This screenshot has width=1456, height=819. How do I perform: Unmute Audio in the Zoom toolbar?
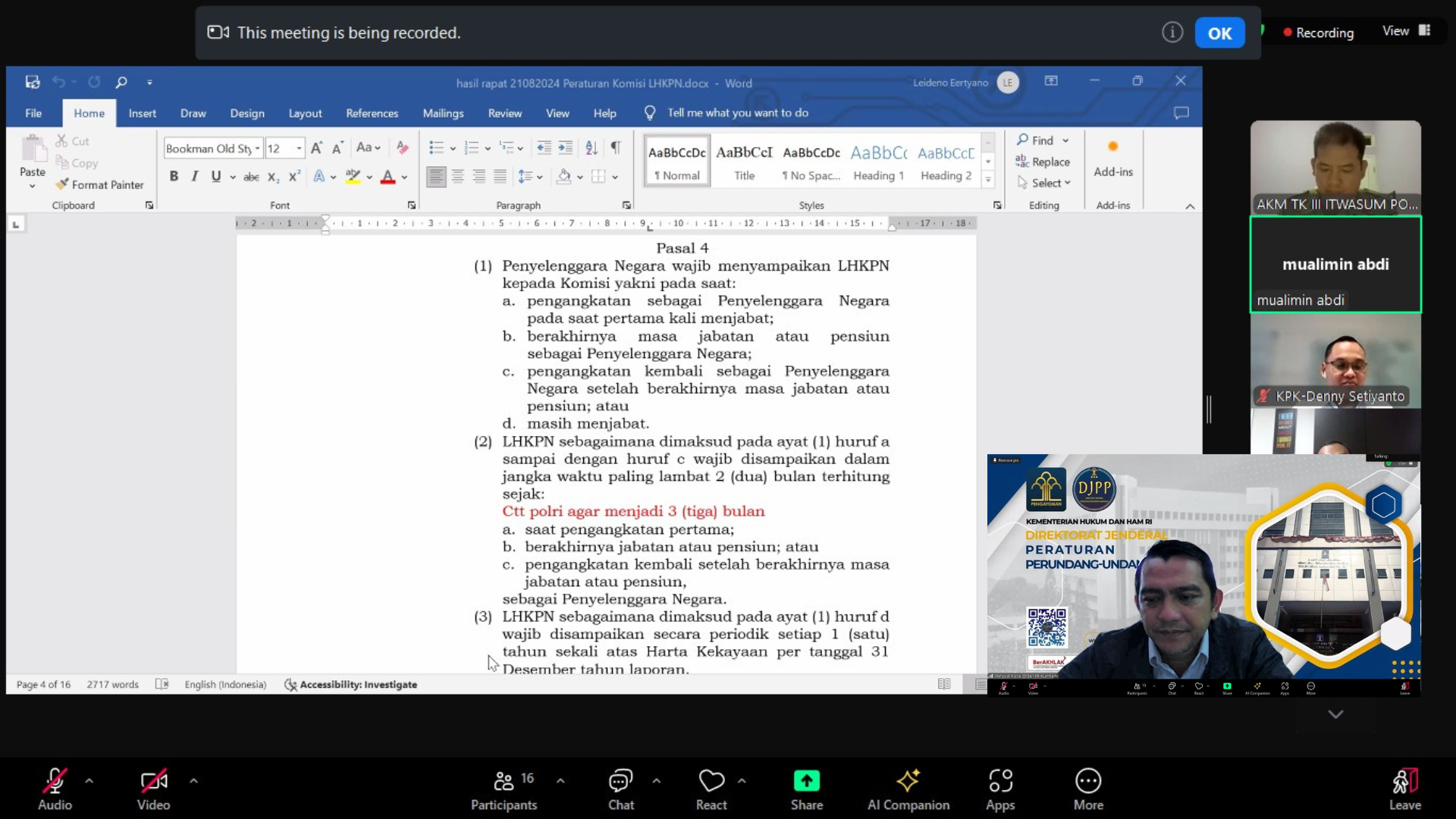tap(55, 789)
